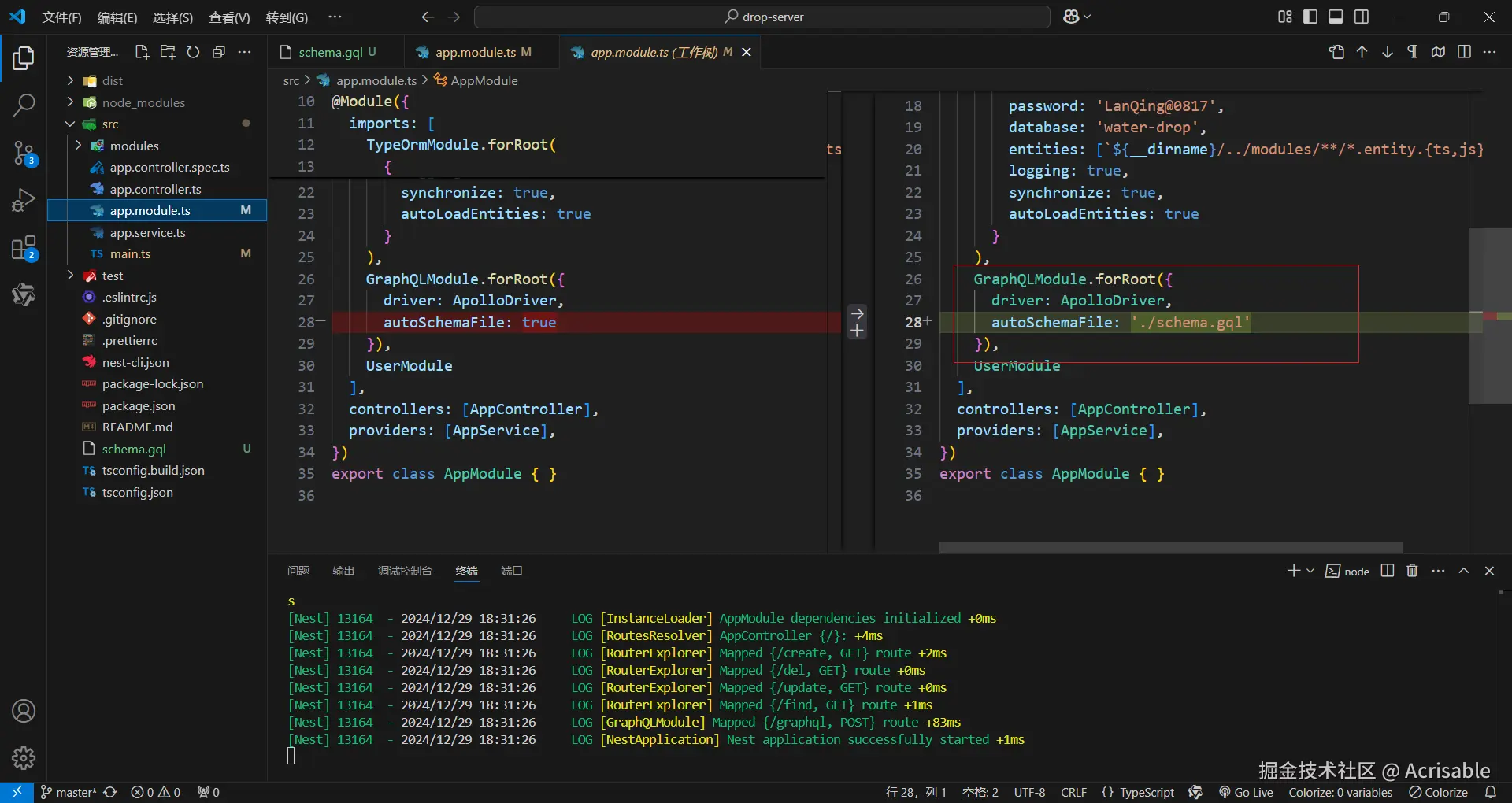Toggle whitespace display in diff editor
Screen dimensions: 1512x803
tap(1412, 52)
